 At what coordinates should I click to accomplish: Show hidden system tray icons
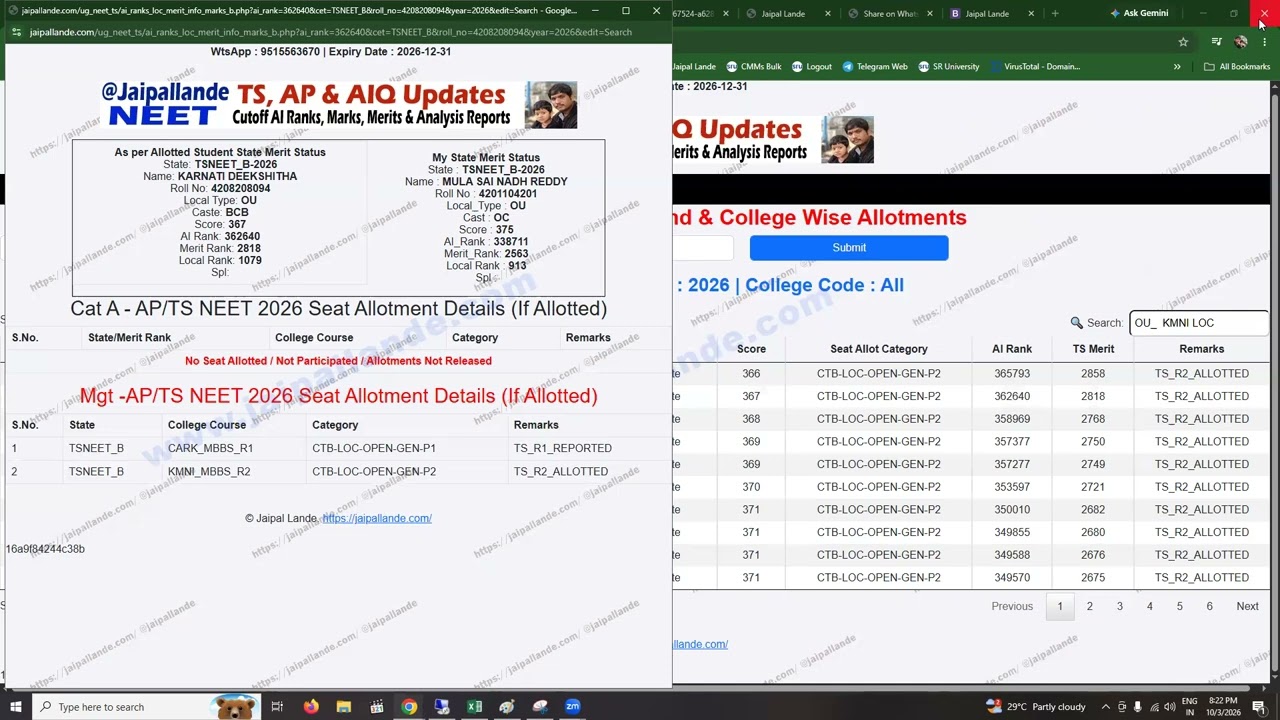click(1106, 707)
